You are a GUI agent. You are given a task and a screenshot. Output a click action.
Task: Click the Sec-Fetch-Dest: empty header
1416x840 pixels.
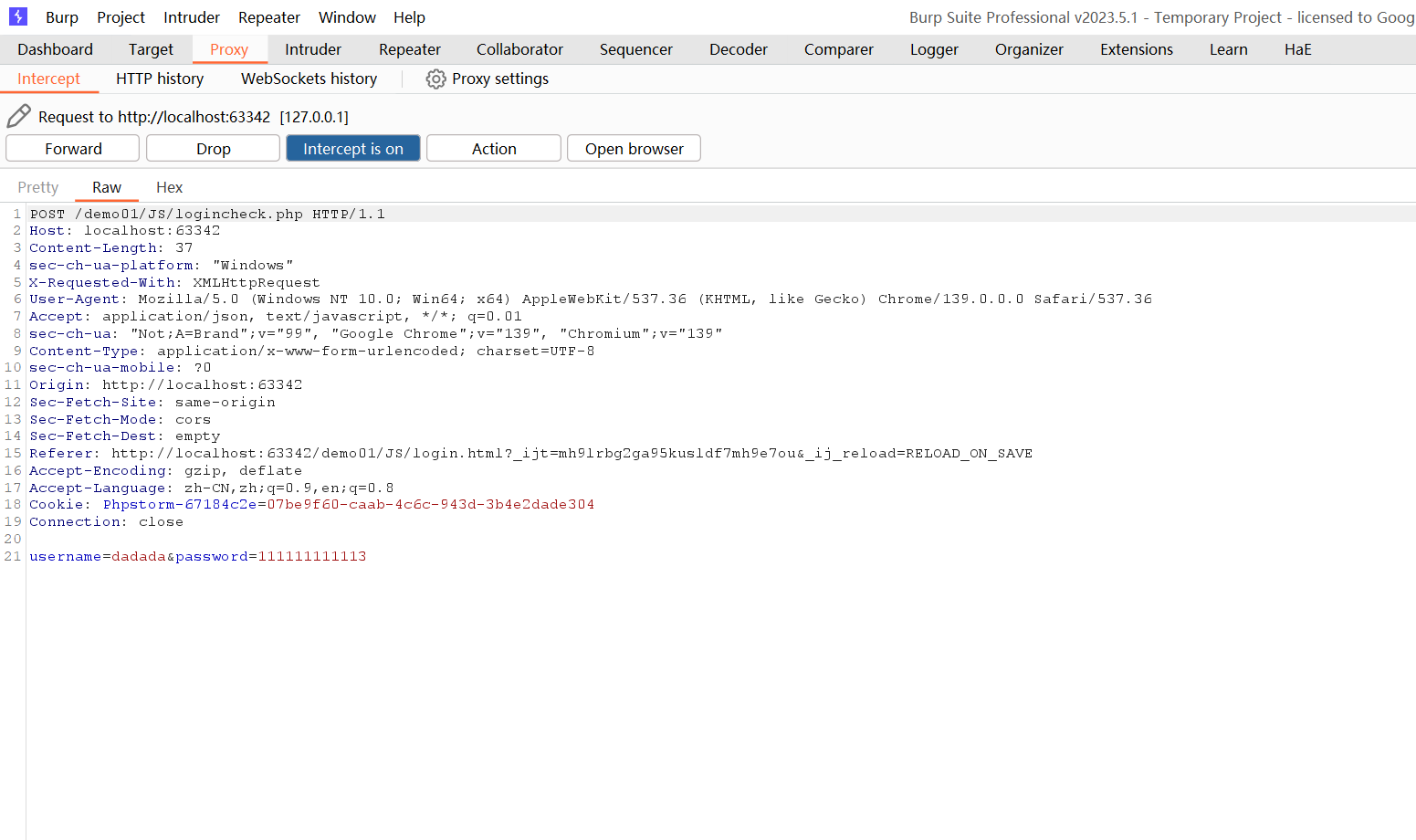[x=125, y=436]
